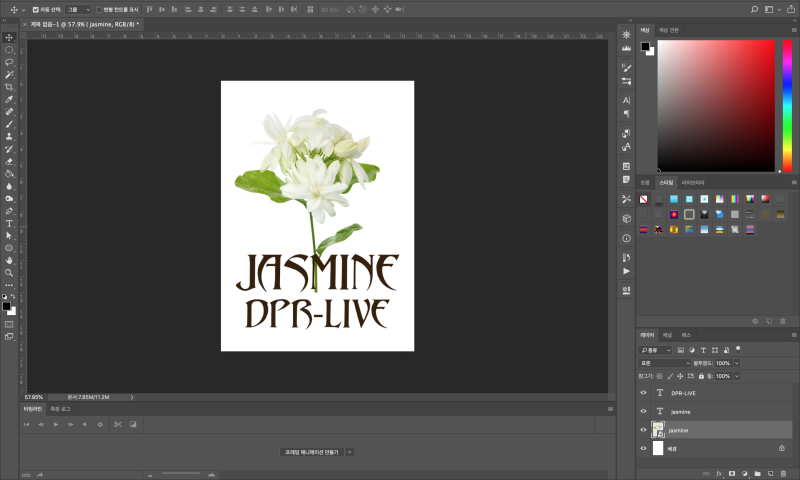Screen dimensions: 800x480
Task: Hide the white background layer
Action: tap(643, 448)
